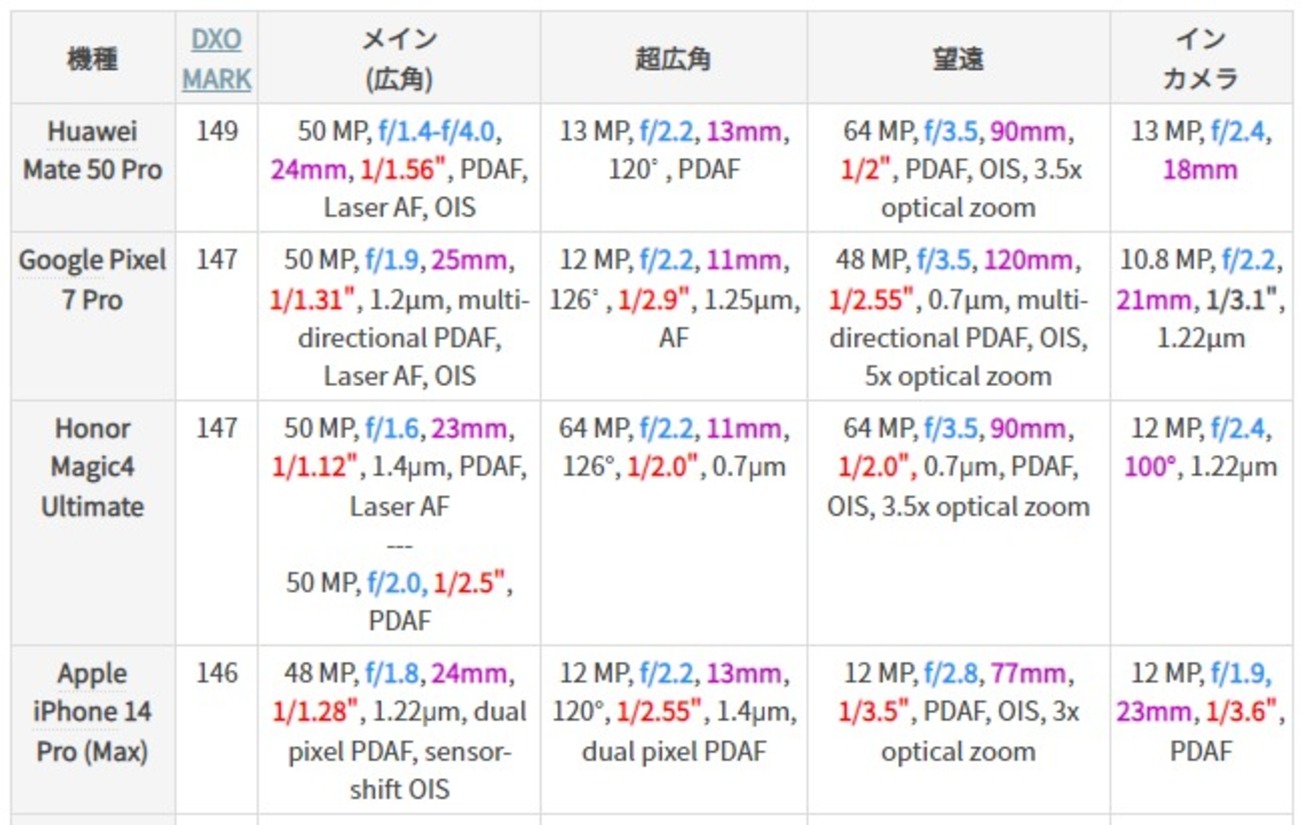1300x825 pixels.
Task: Select the DXO score 146 cell
Action: click(x=216, y=673)
